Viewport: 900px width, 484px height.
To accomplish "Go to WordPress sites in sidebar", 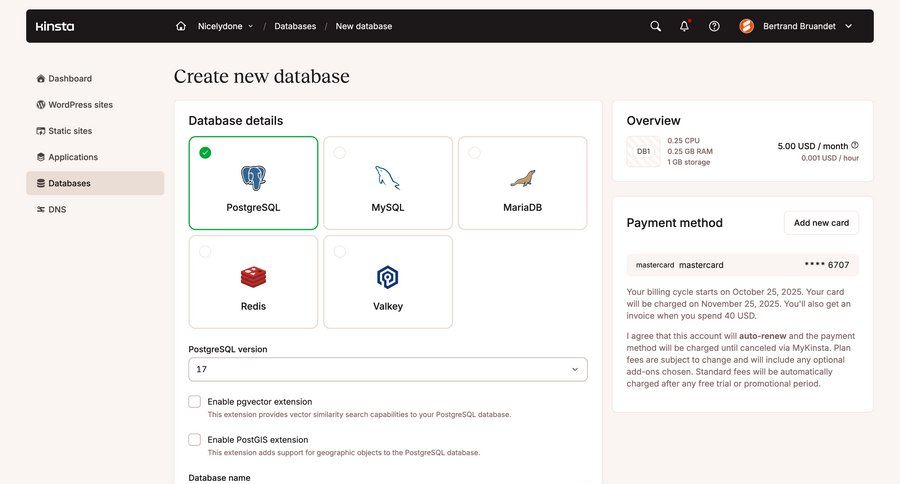I will point(80,105).
